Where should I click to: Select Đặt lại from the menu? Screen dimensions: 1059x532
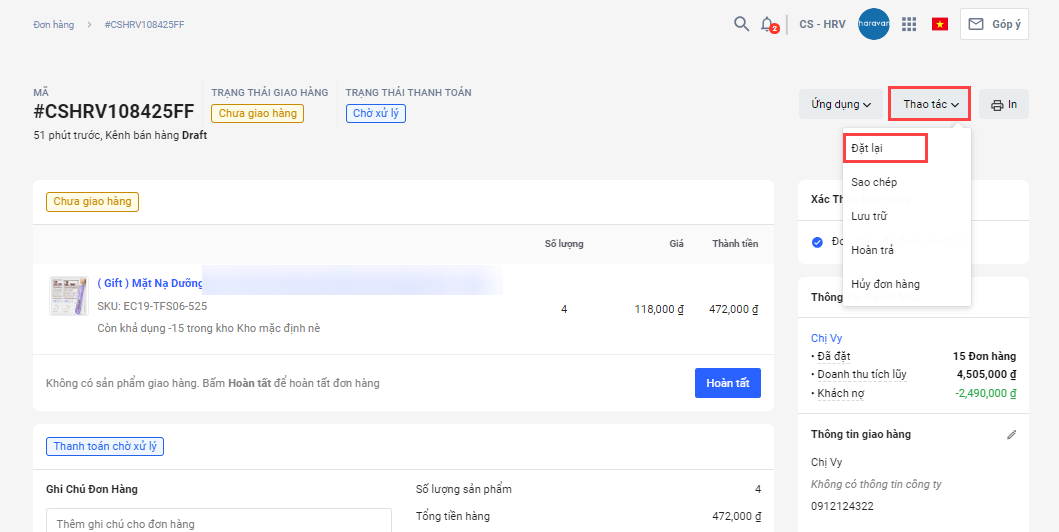coord(867,148)
